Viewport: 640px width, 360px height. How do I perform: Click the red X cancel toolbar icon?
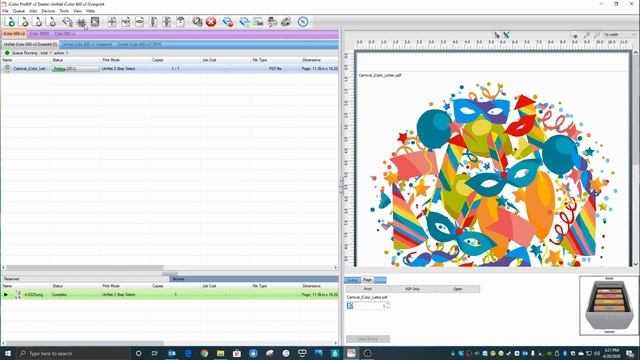click(211, 22)
